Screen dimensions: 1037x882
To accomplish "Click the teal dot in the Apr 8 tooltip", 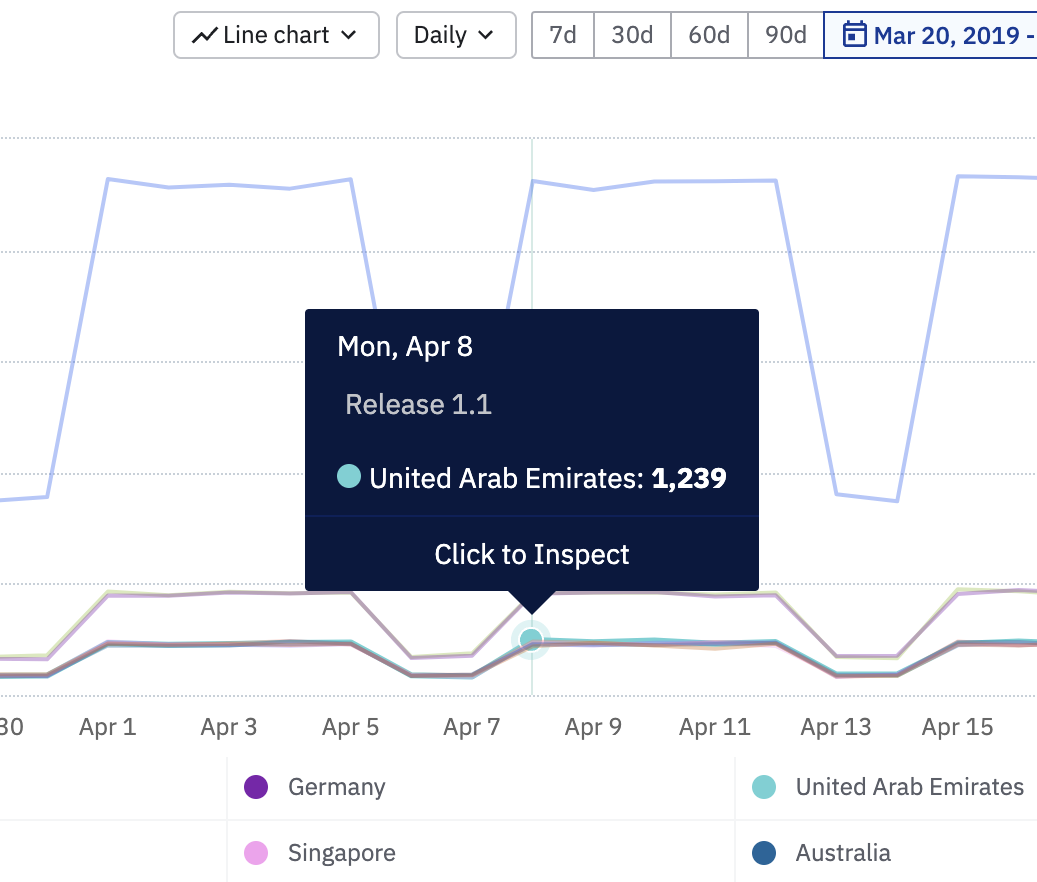I will pyautogui.click(x=348, y=477).
